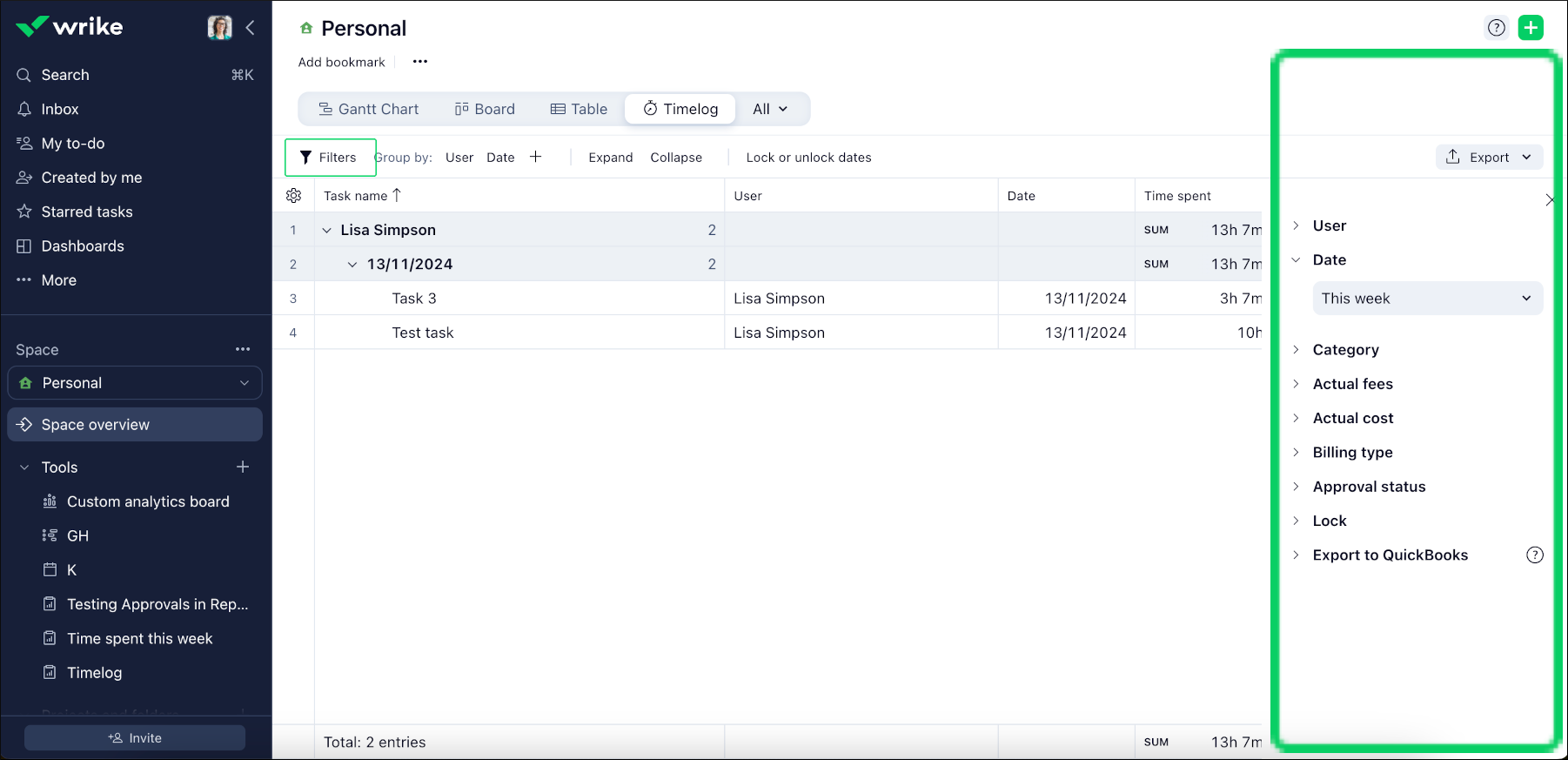The height and width of the screenshot is (760, 1568).
Task: Expand the Approval status filter
Action: click(1368, 487)
